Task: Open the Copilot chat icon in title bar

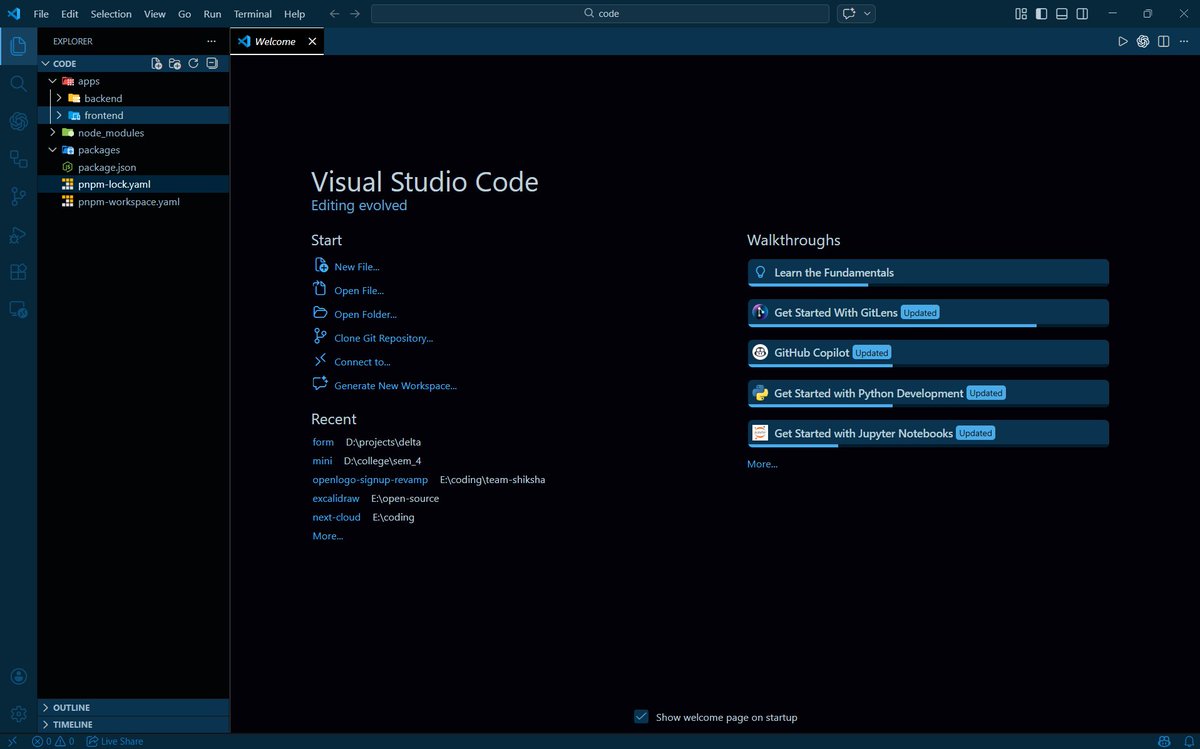Action: click(849, 14)
